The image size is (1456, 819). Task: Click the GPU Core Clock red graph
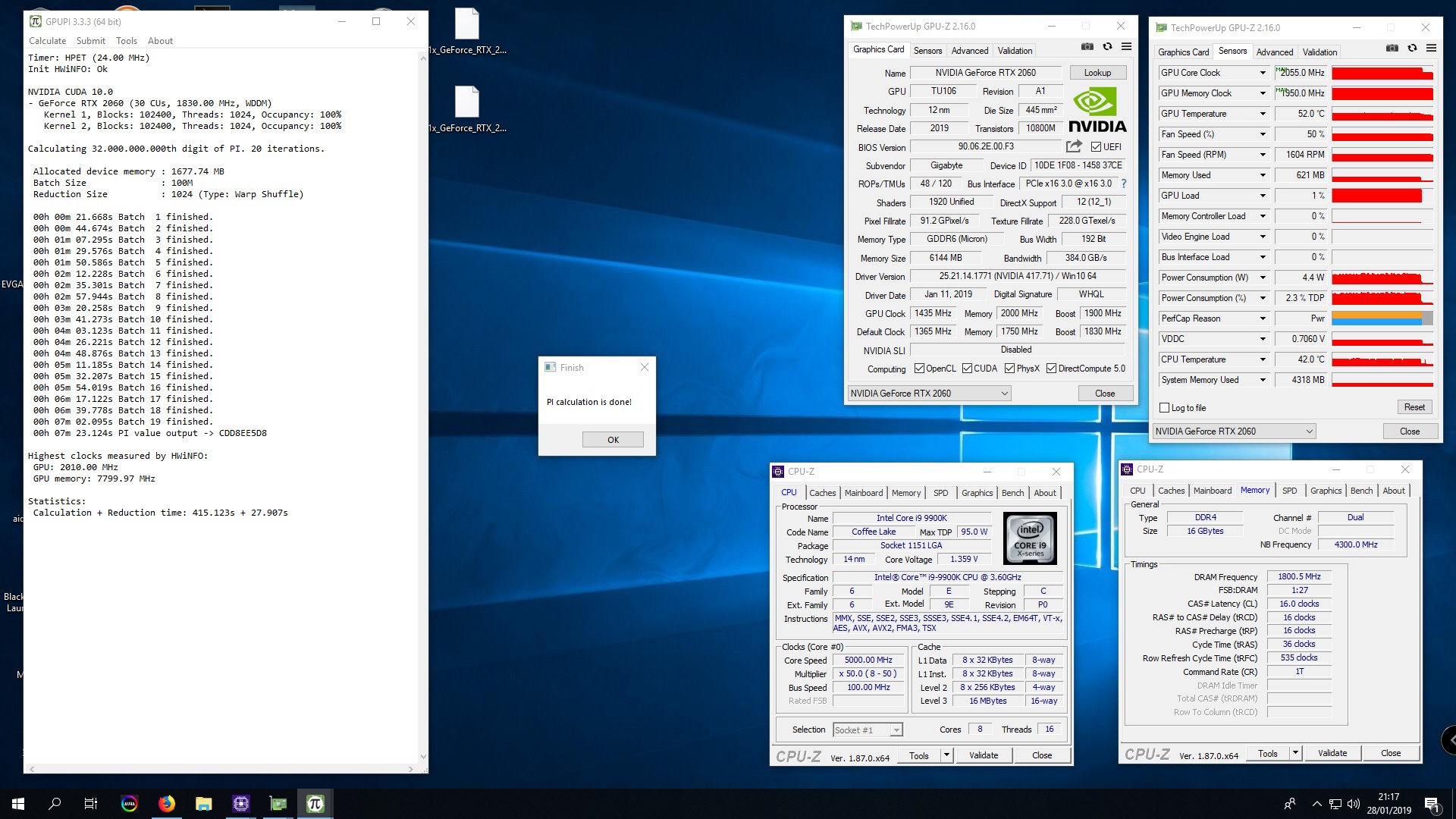[x=1382, y=73]
